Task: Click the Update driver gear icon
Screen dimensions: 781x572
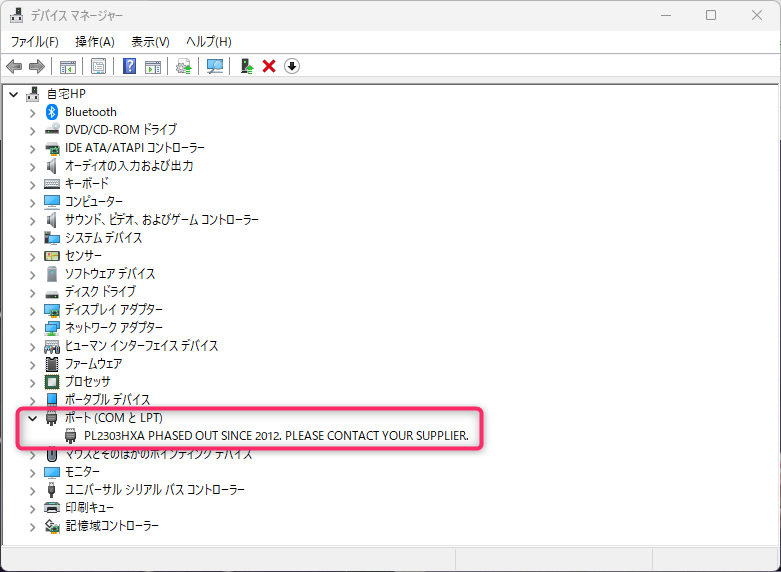Action: click(184, 66)
